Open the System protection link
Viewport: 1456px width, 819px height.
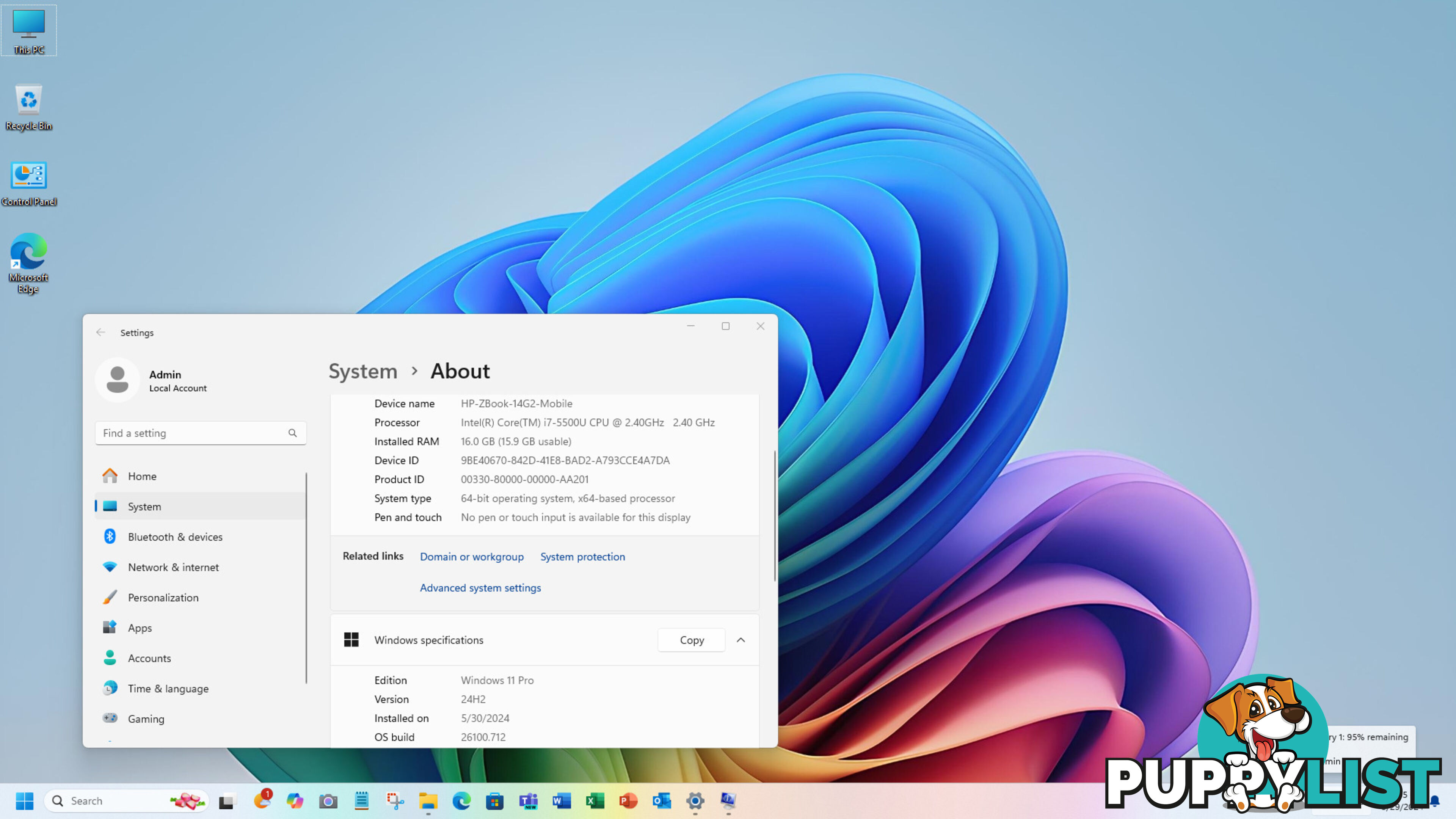click(582, 557)
